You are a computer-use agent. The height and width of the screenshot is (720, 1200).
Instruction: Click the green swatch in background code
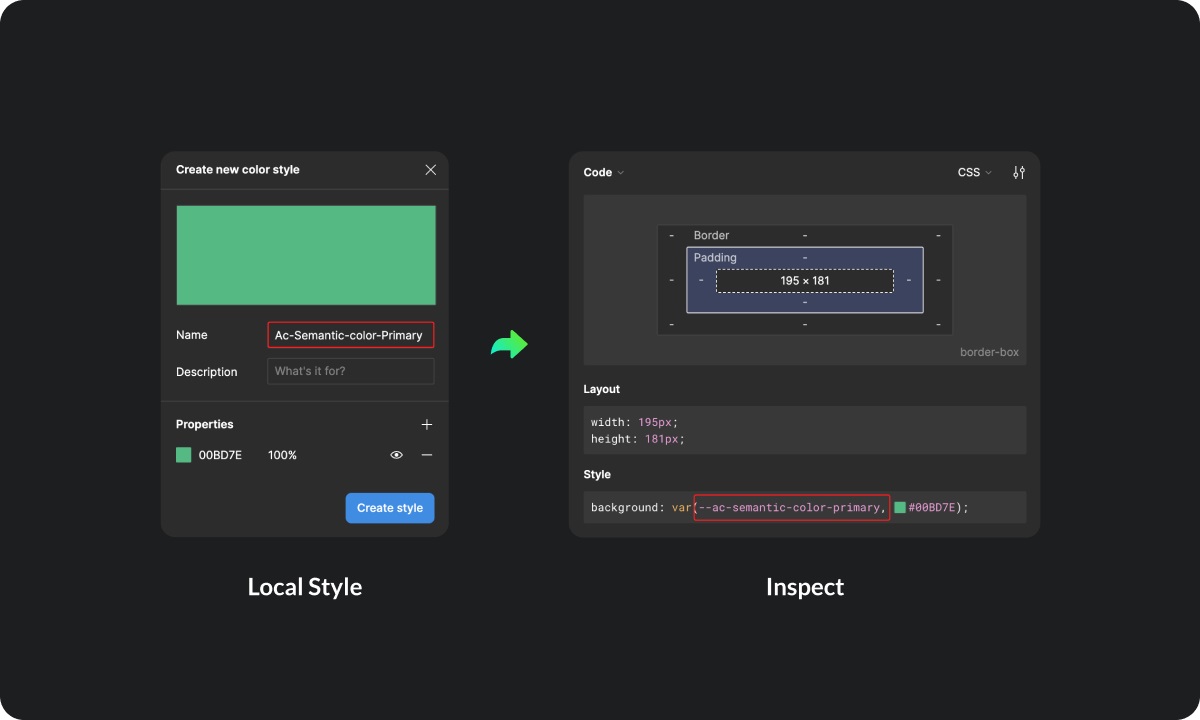pyautogui.click(x=900, y=508)
